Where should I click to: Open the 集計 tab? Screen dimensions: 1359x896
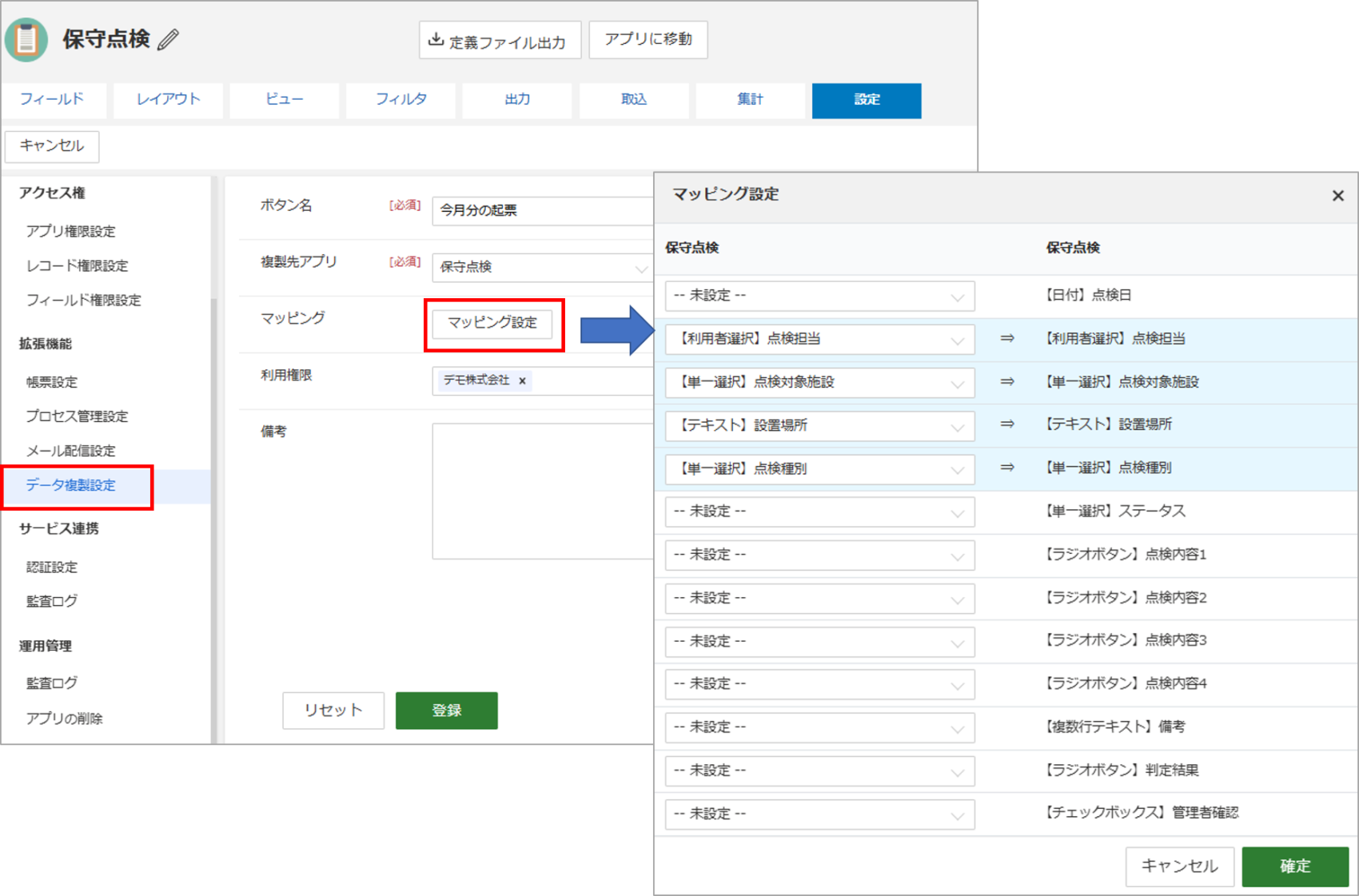coord(750,100)
